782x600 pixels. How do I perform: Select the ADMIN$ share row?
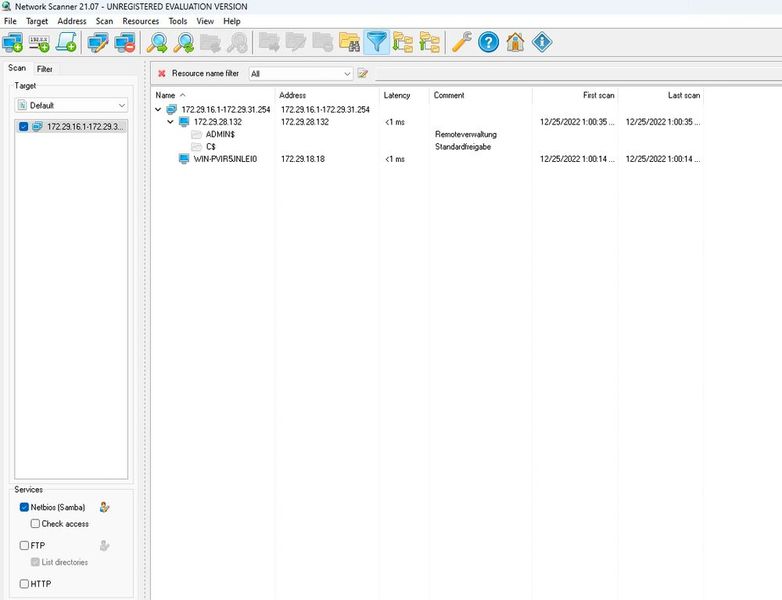click(220, 134)
